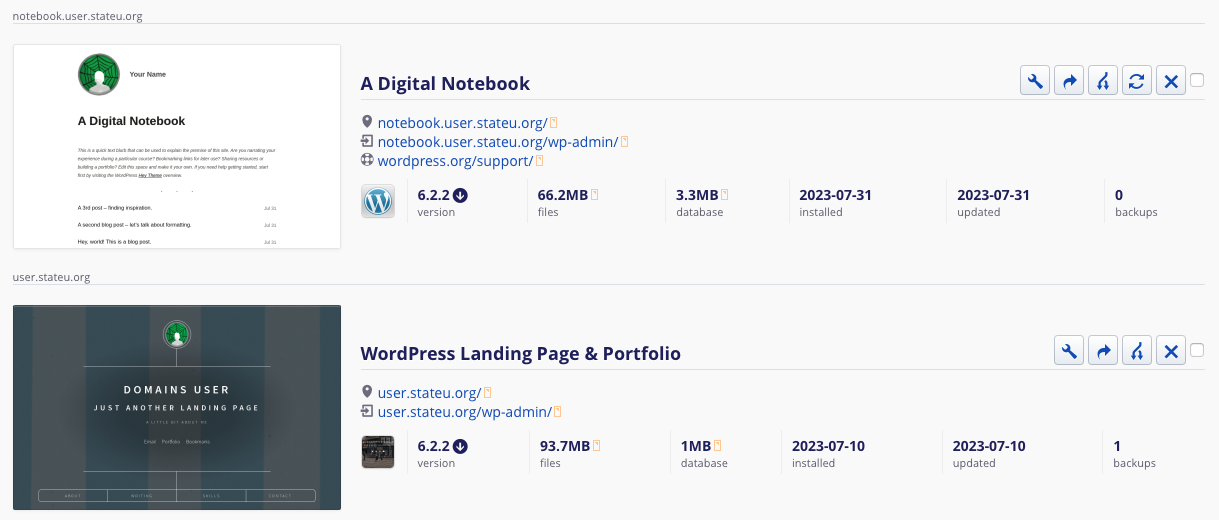
Task: Click Domains User landing page preview thumbnail
Action: click(177, 407)
